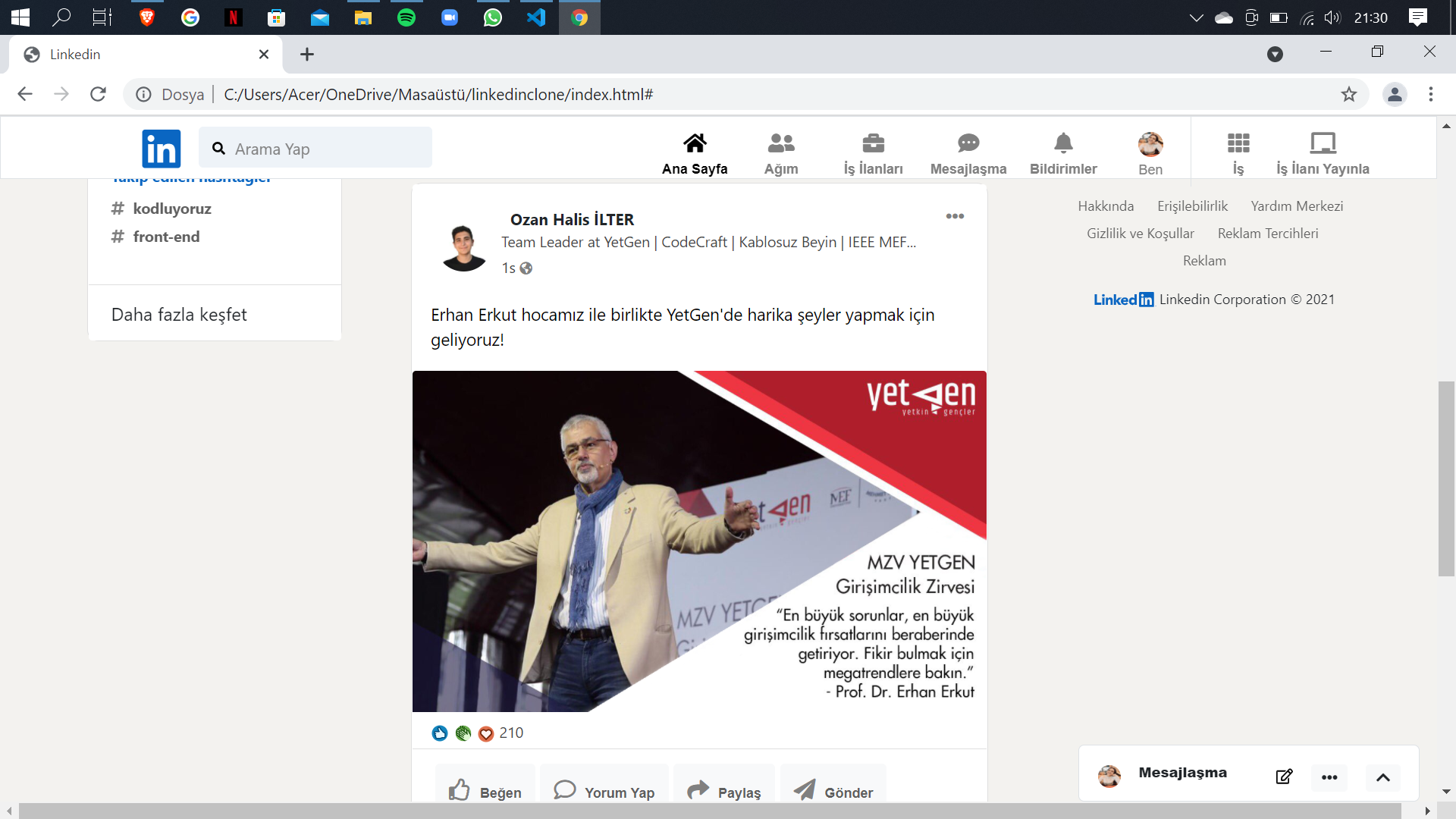Click the kodluyoruz hashtag
1456x819 pixels.
(171, 209)
